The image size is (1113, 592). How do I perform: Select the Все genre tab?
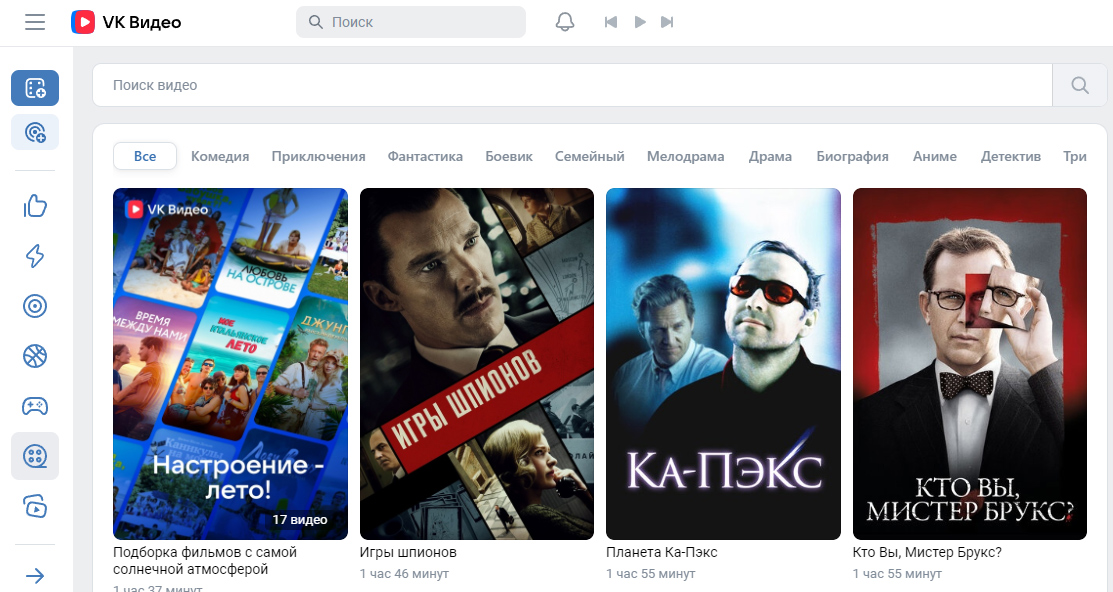[x=145, y=156]
